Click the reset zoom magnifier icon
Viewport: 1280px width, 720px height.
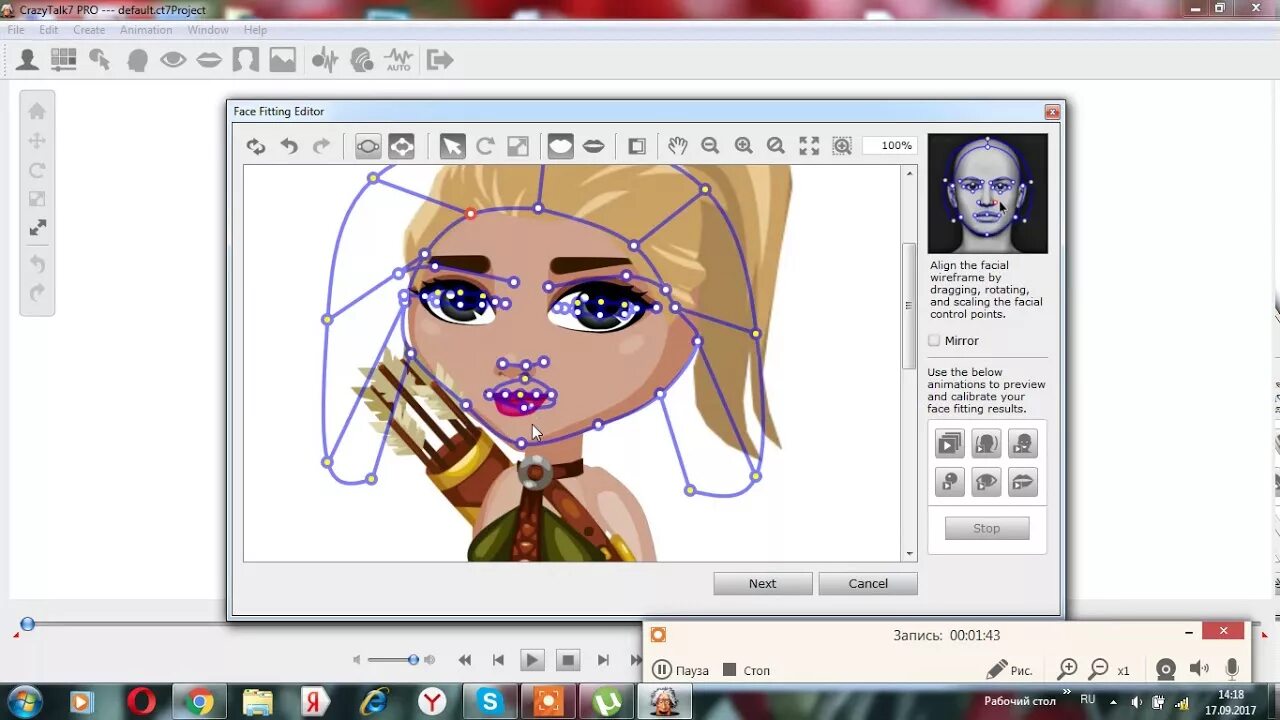click(775, 146)
